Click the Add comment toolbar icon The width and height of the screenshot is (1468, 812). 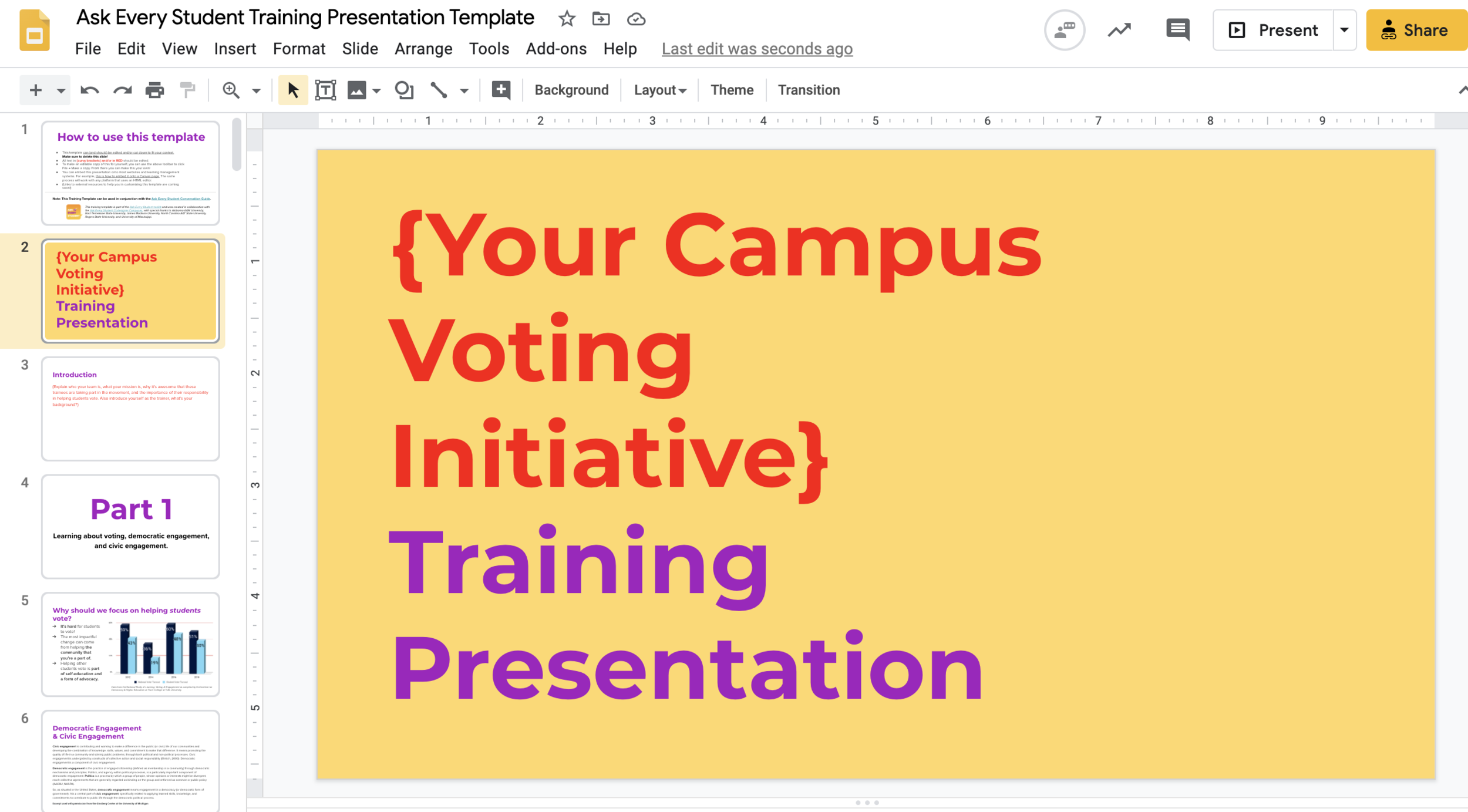pyautogui.click(x=500, y=90)
